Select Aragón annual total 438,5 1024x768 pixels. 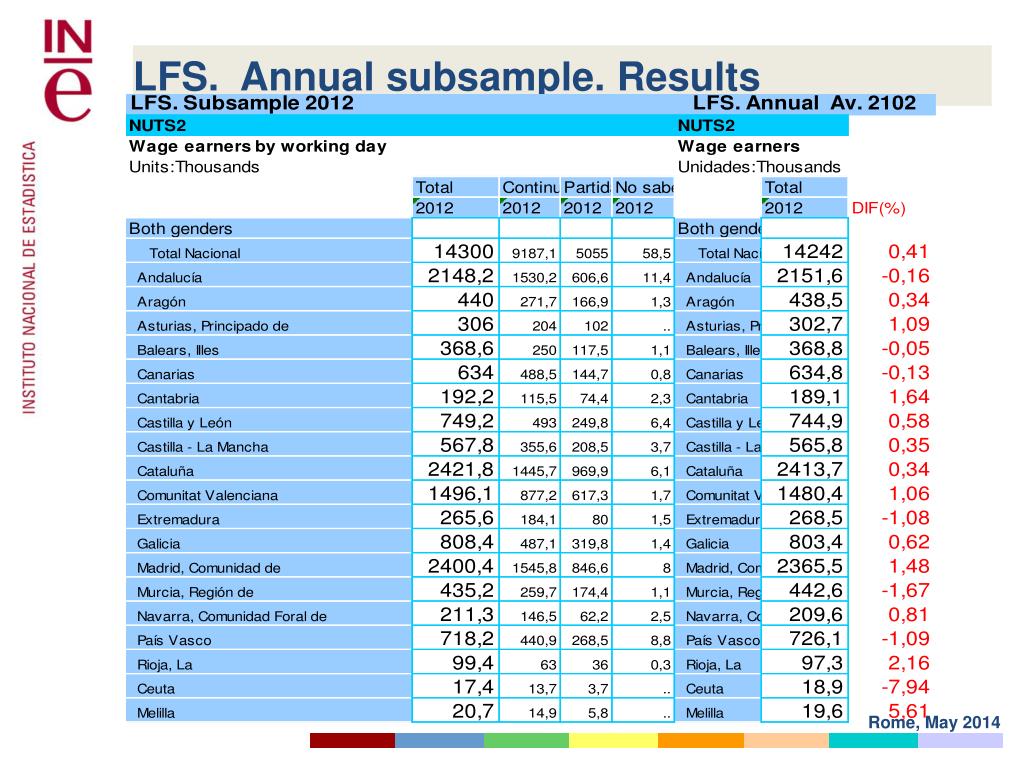[816, 300]
